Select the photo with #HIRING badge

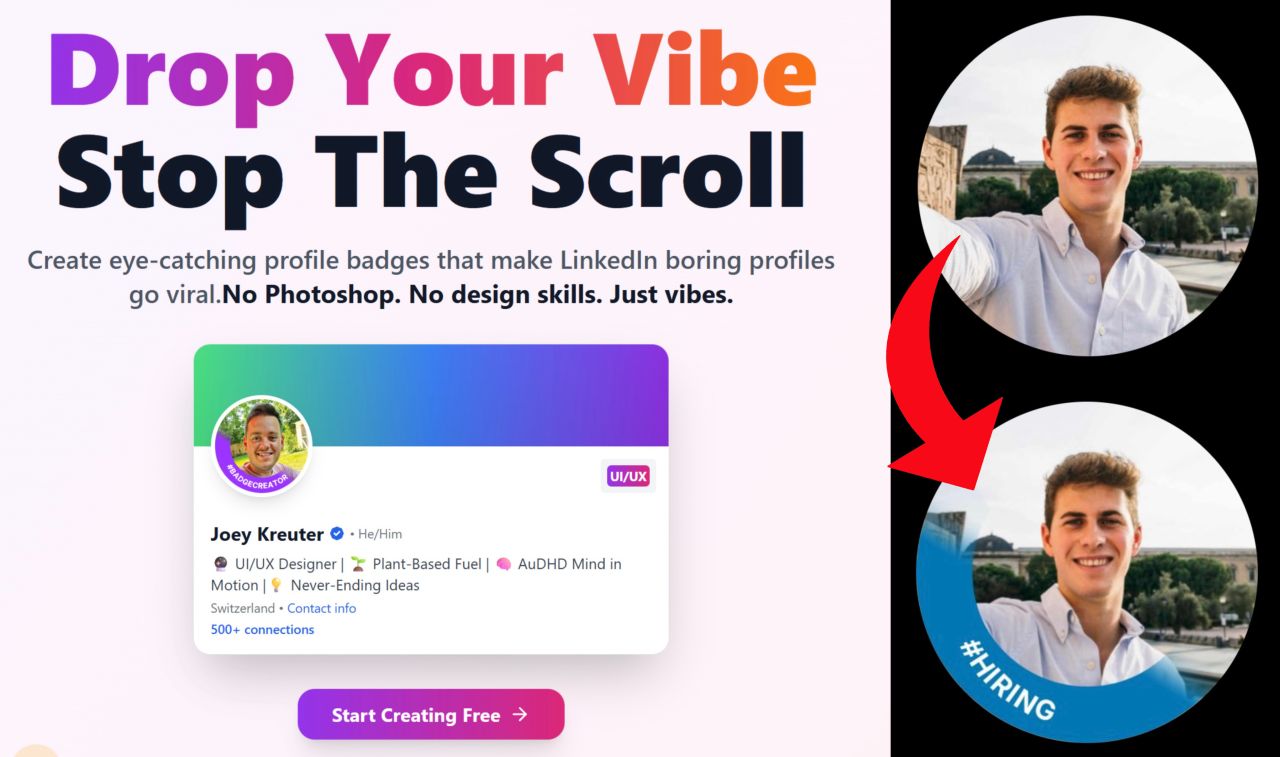click(1087, 571)
